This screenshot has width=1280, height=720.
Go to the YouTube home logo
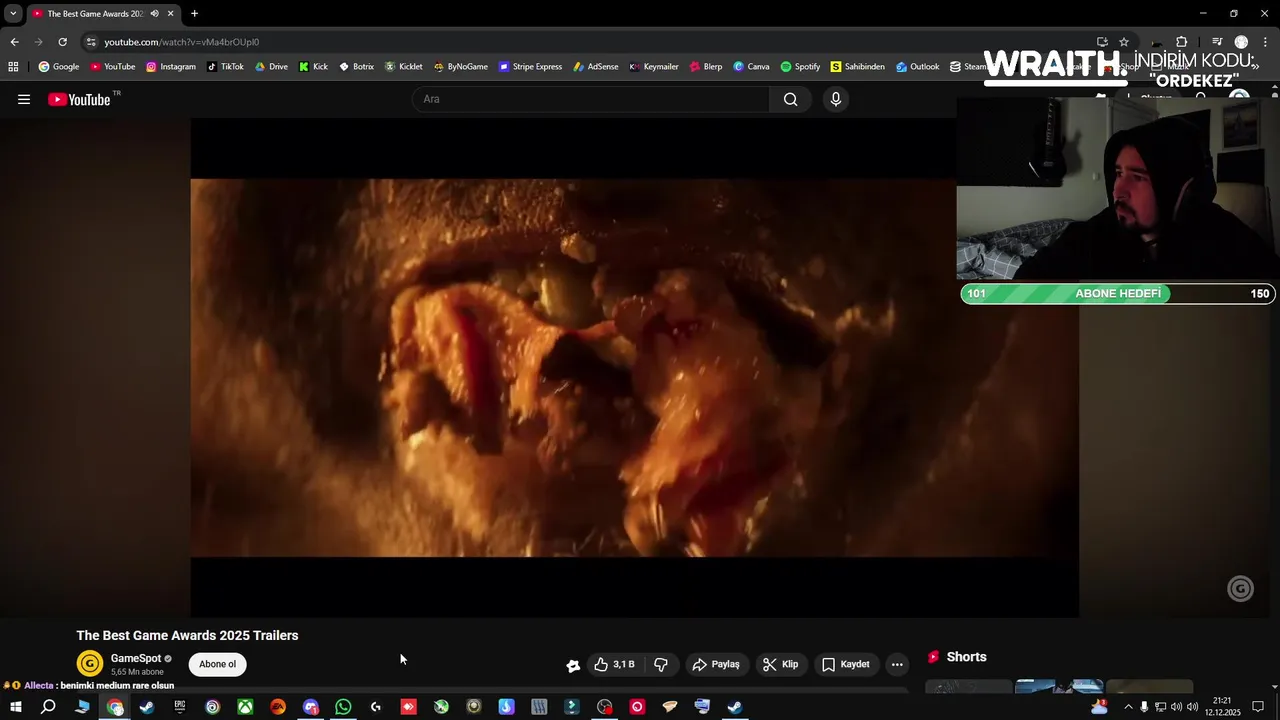pyautogui.click(x=79, y=99)
